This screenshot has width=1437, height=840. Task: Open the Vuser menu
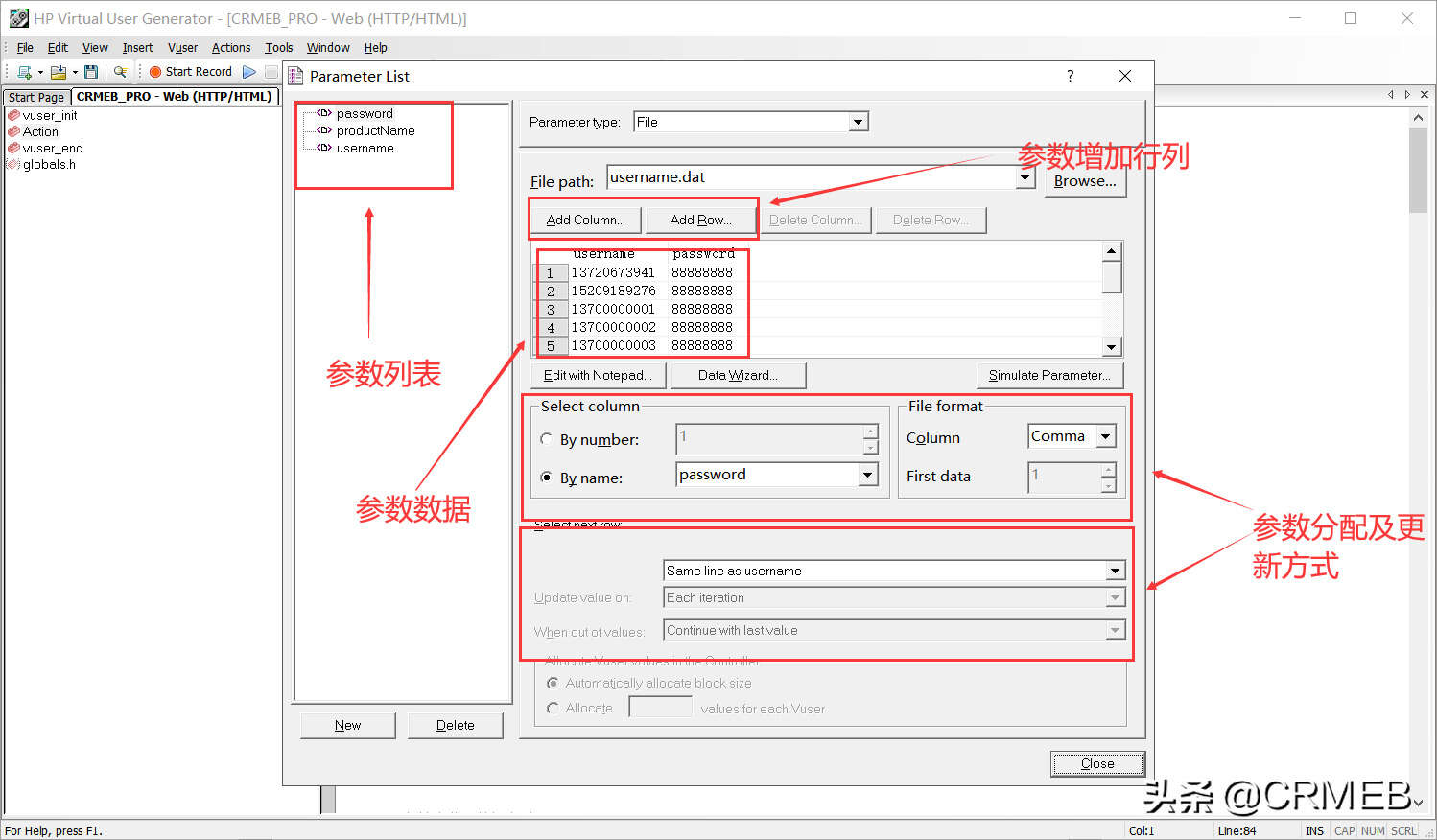coord(182,47)
